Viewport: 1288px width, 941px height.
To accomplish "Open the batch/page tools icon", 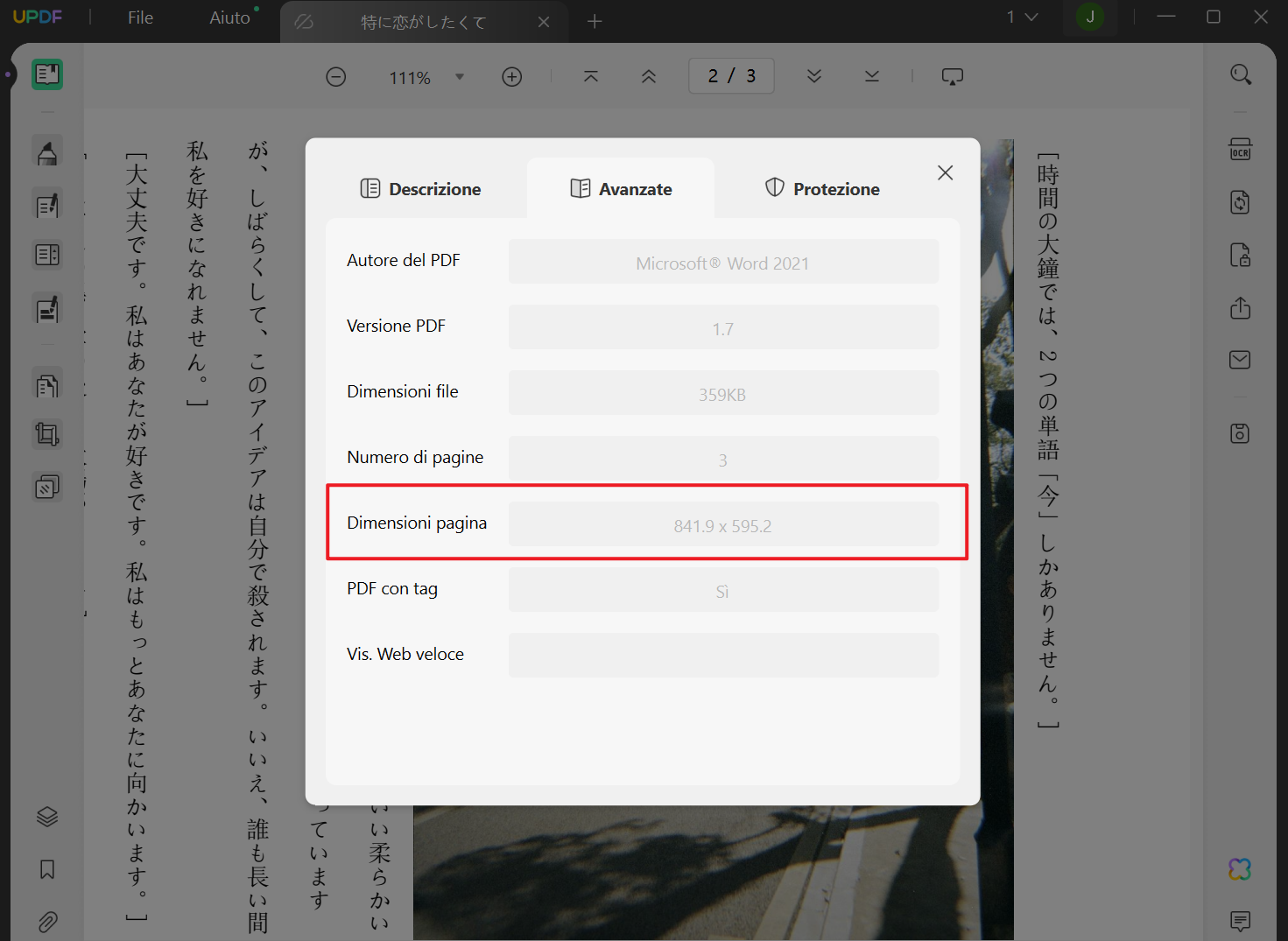I will (x=47, y=487).
